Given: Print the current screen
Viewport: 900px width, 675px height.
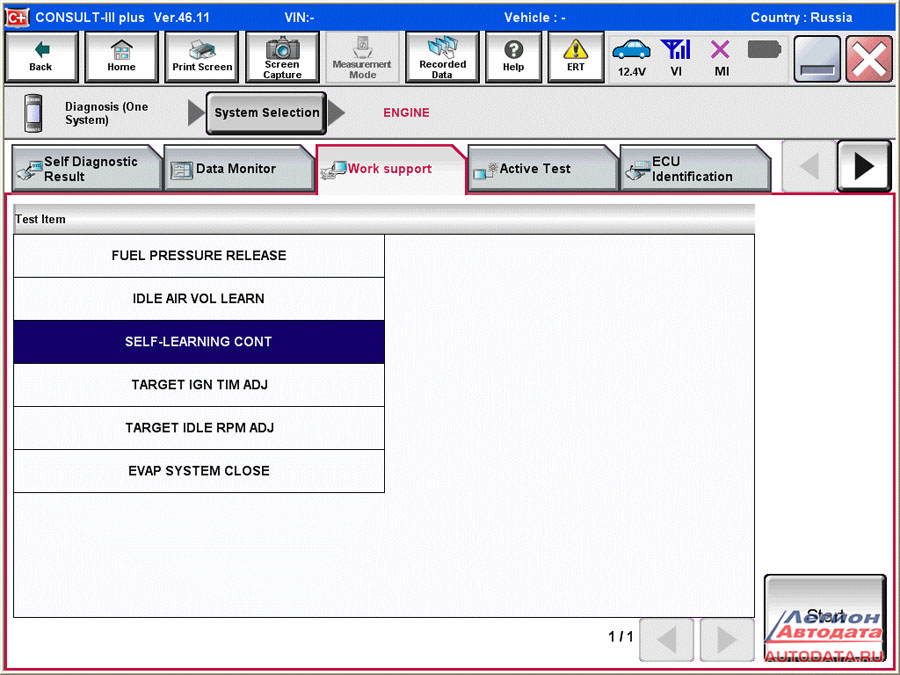Looking at the screenshot, I should [202, 57].
